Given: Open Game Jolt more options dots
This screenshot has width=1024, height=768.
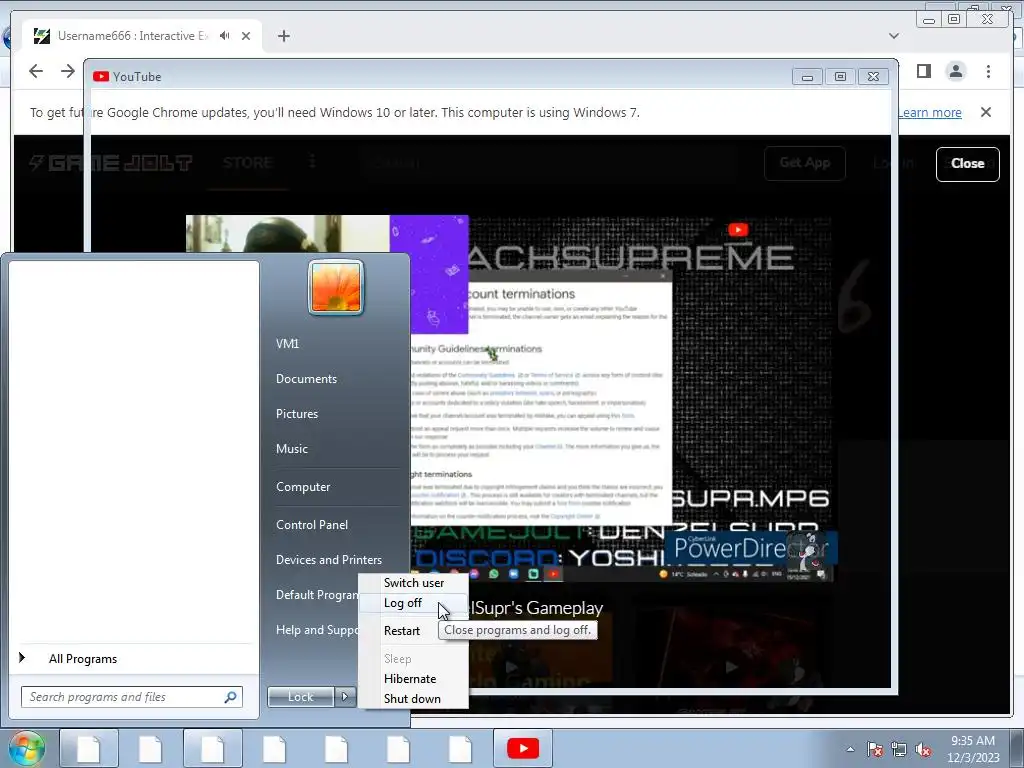Looking at the screenshot, I should (312, 162).
